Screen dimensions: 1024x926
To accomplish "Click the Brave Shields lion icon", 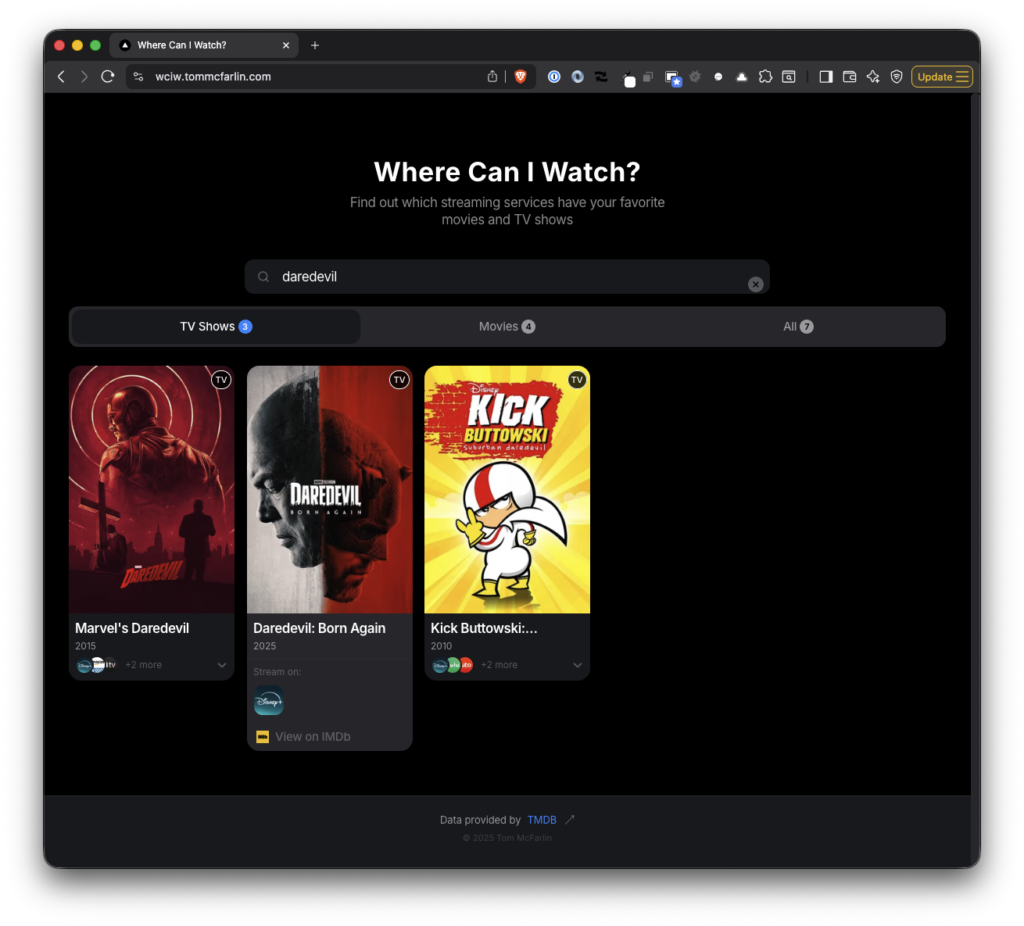I will [520, 77].
